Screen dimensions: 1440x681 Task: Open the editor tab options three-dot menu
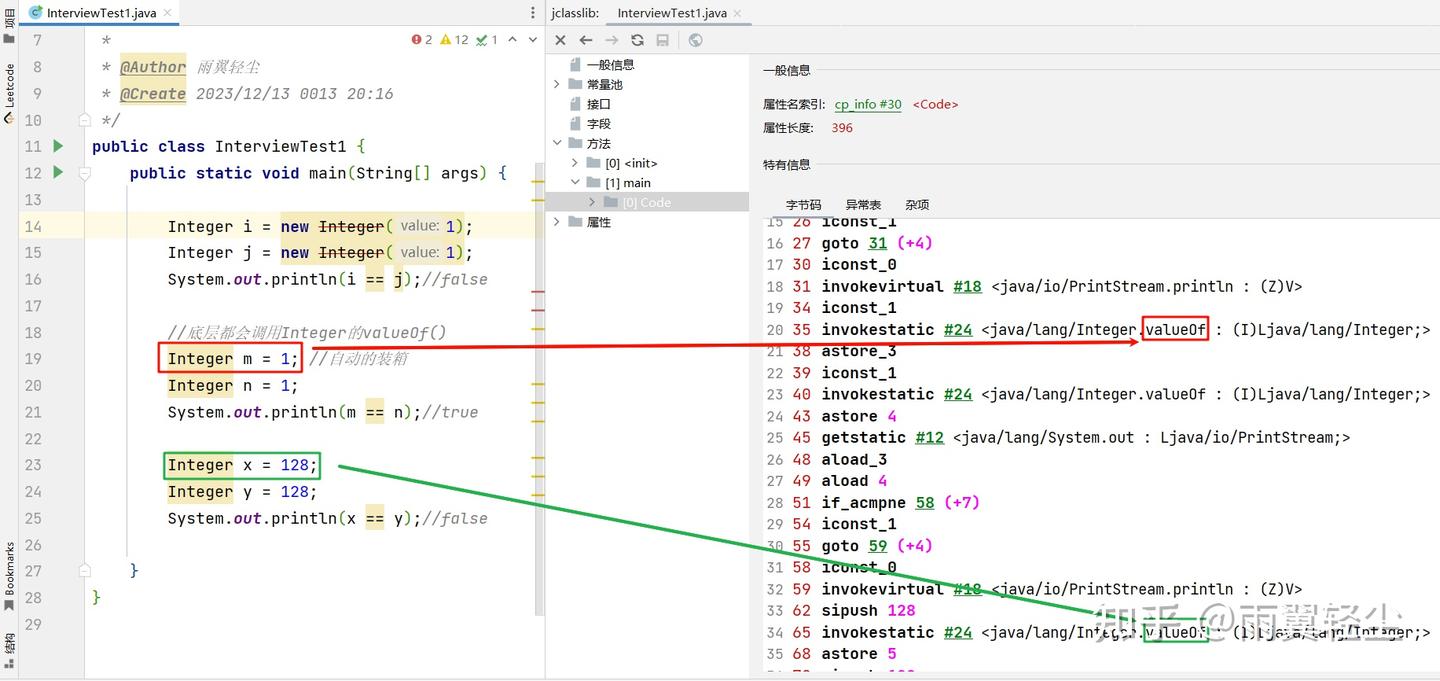click(532, 13)
